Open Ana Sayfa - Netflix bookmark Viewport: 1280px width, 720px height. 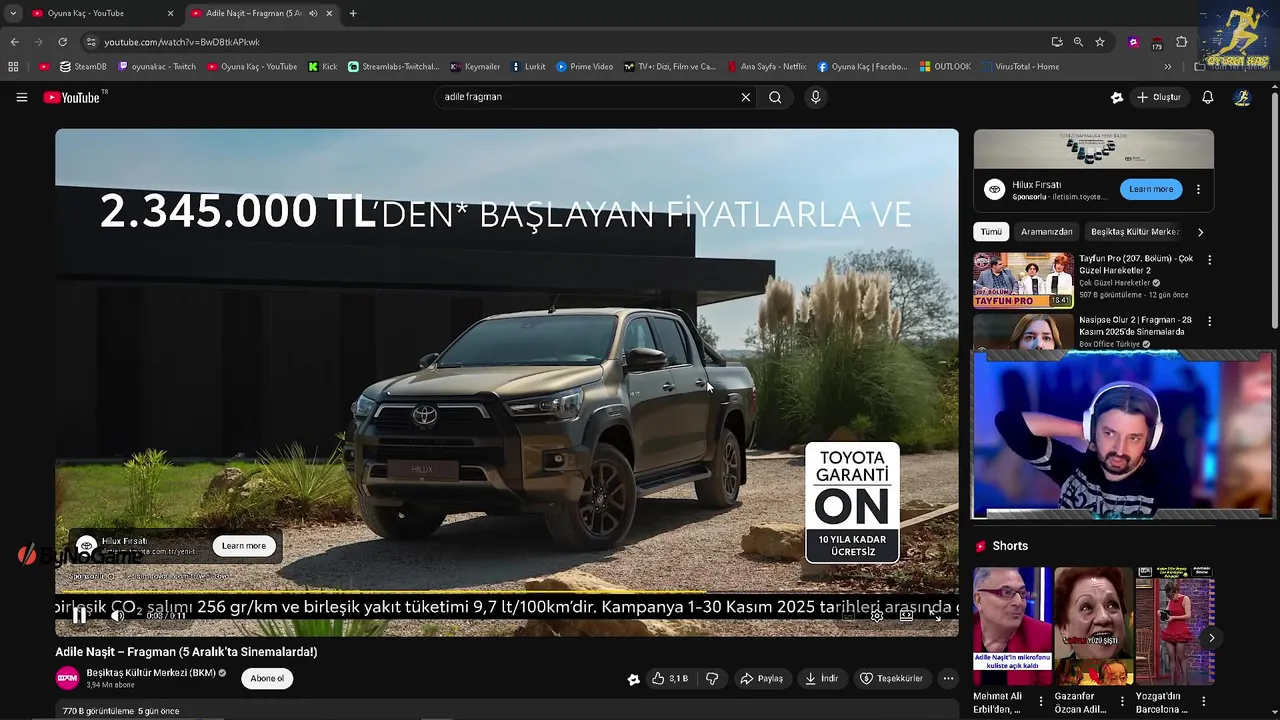coord(767,67)
